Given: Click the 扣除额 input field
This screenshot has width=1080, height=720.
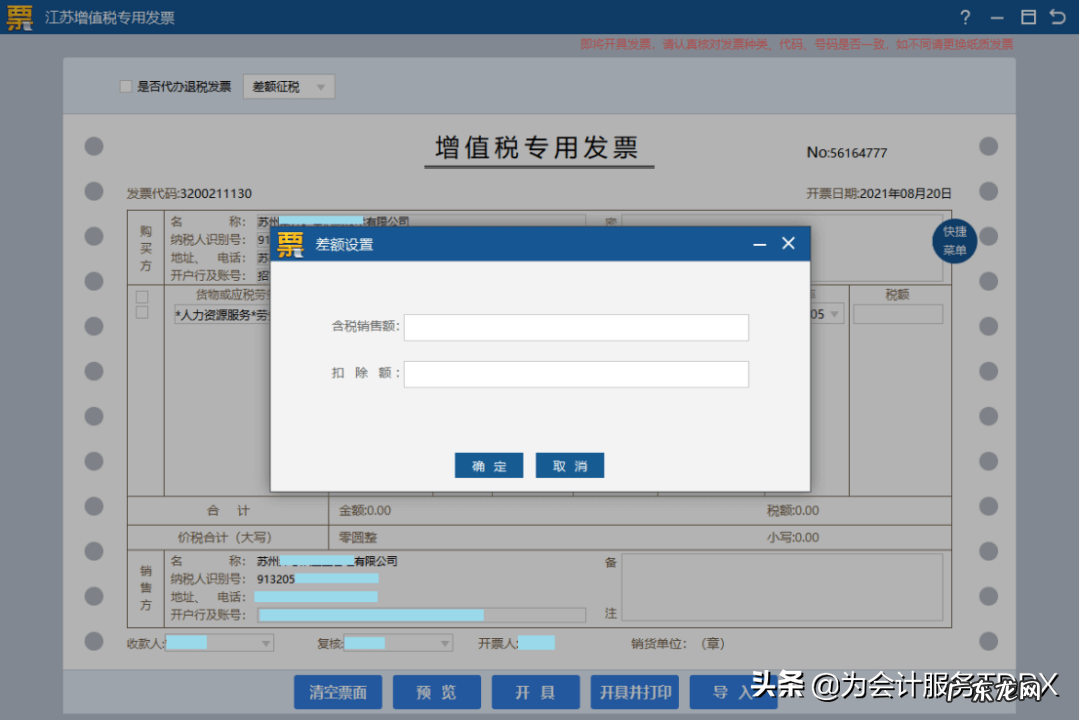Looking at the screenshot, I should [x=576, y=374].
